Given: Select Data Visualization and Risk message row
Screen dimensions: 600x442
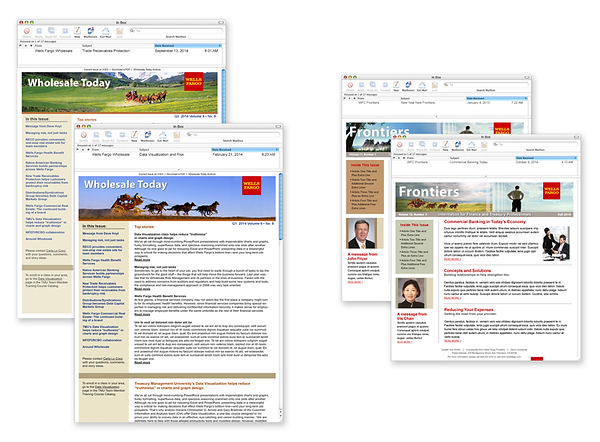Looking at the screenshot, I should click(177, 155).
